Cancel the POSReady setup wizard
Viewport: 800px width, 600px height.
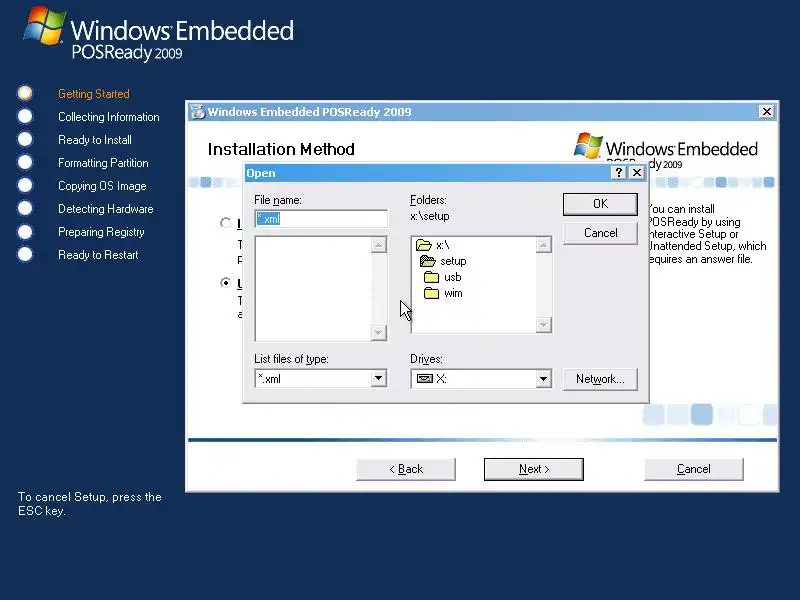coord(693,469)
